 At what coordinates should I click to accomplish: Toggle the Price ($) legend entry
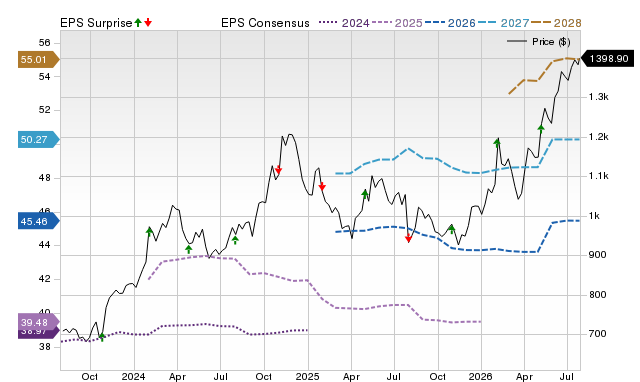pyautogui.click(x=538, y=42)
